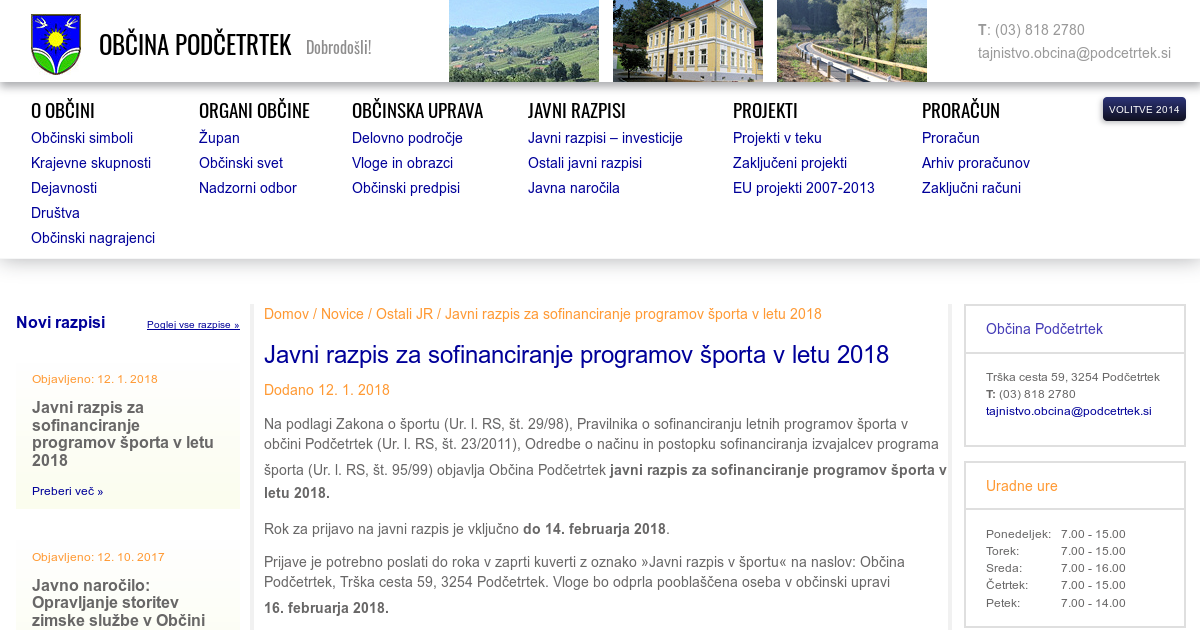Click Novice in the breadcrumb

(x=342, y=314)
